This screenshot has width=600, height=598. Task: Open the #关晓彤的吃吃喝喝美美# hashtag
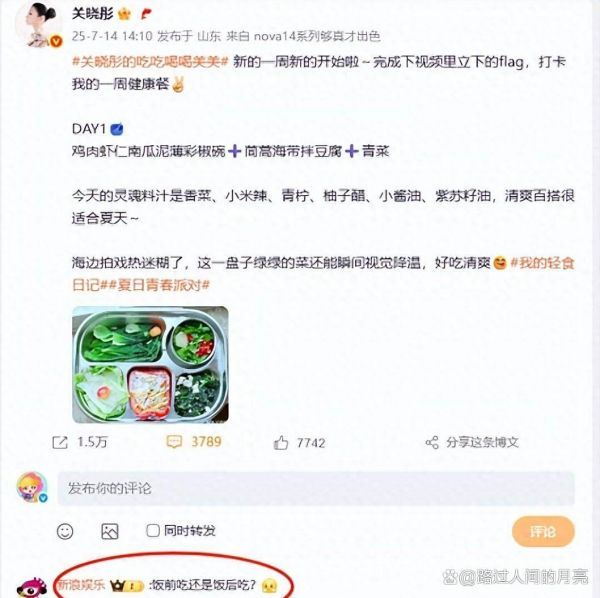(x=150, y=62)
